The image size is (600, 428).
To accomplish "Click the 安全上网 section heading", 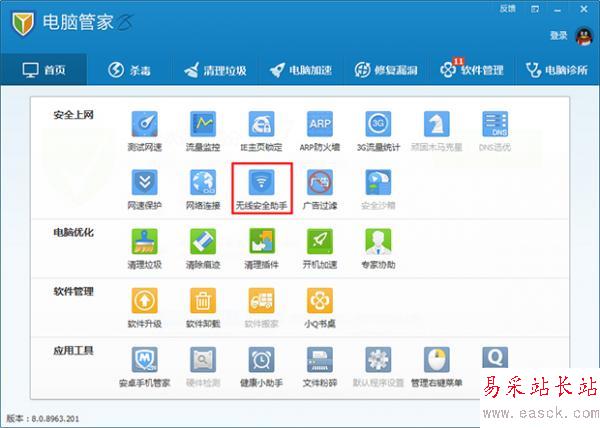I will pos(73,115).
